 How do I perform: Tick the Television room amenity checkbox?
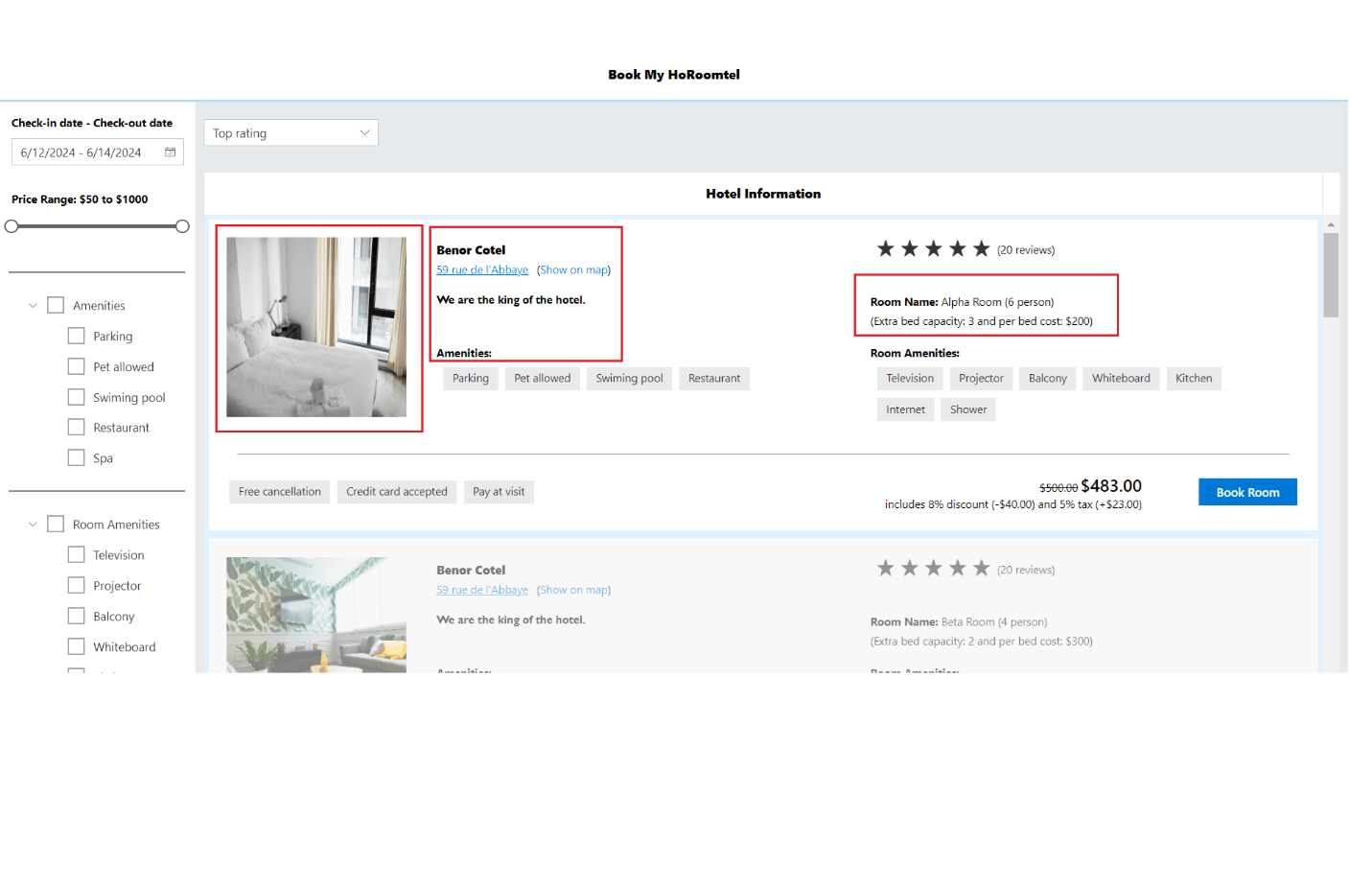click(x=77, y=555)
